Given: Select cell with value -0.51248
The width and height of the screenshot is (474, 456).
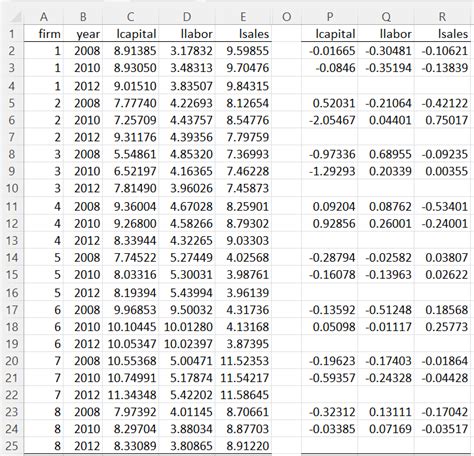Looking at the screenshot, I should (x=386, y=310).
